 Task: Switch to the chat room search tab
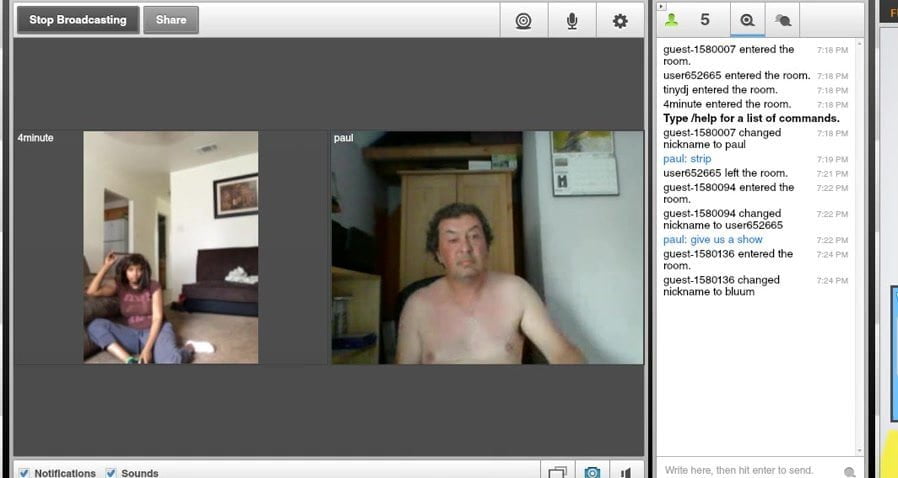pos(746,20)
